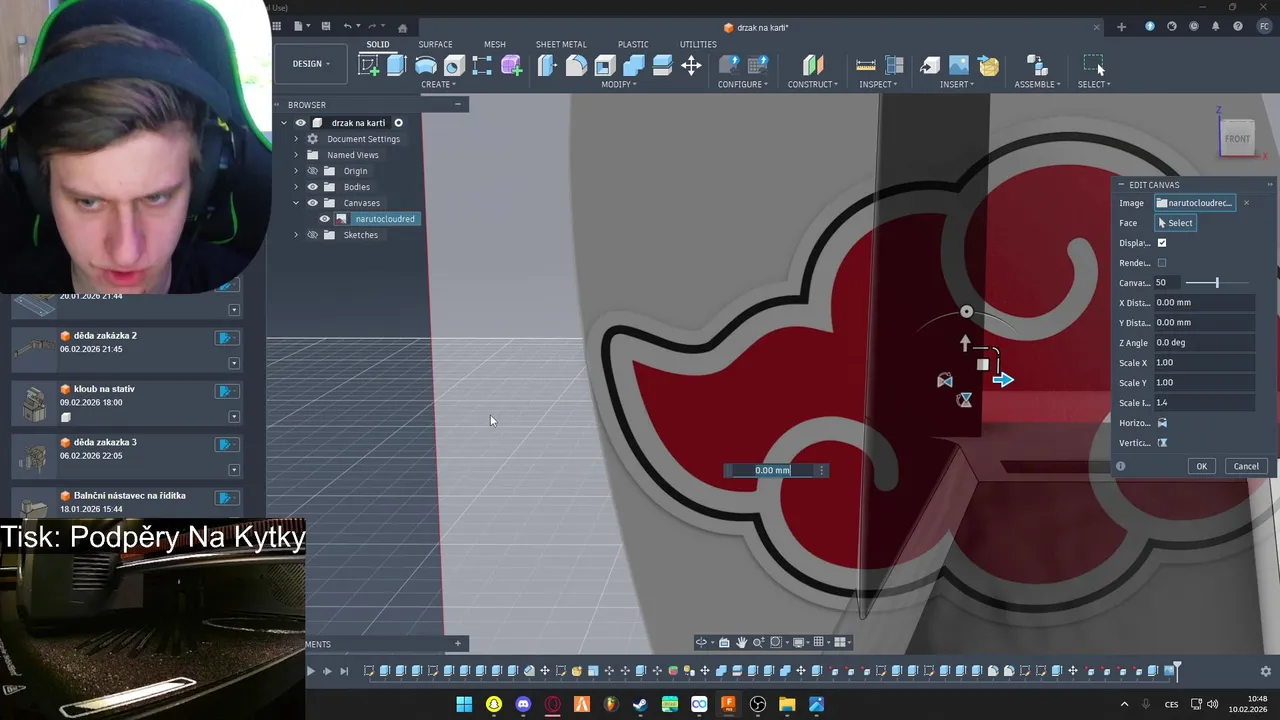Image resolution: width=1280 pixels, height=720 pixels.
Task: Hide the drzak na karti component
Action: [x=300, y=123]
